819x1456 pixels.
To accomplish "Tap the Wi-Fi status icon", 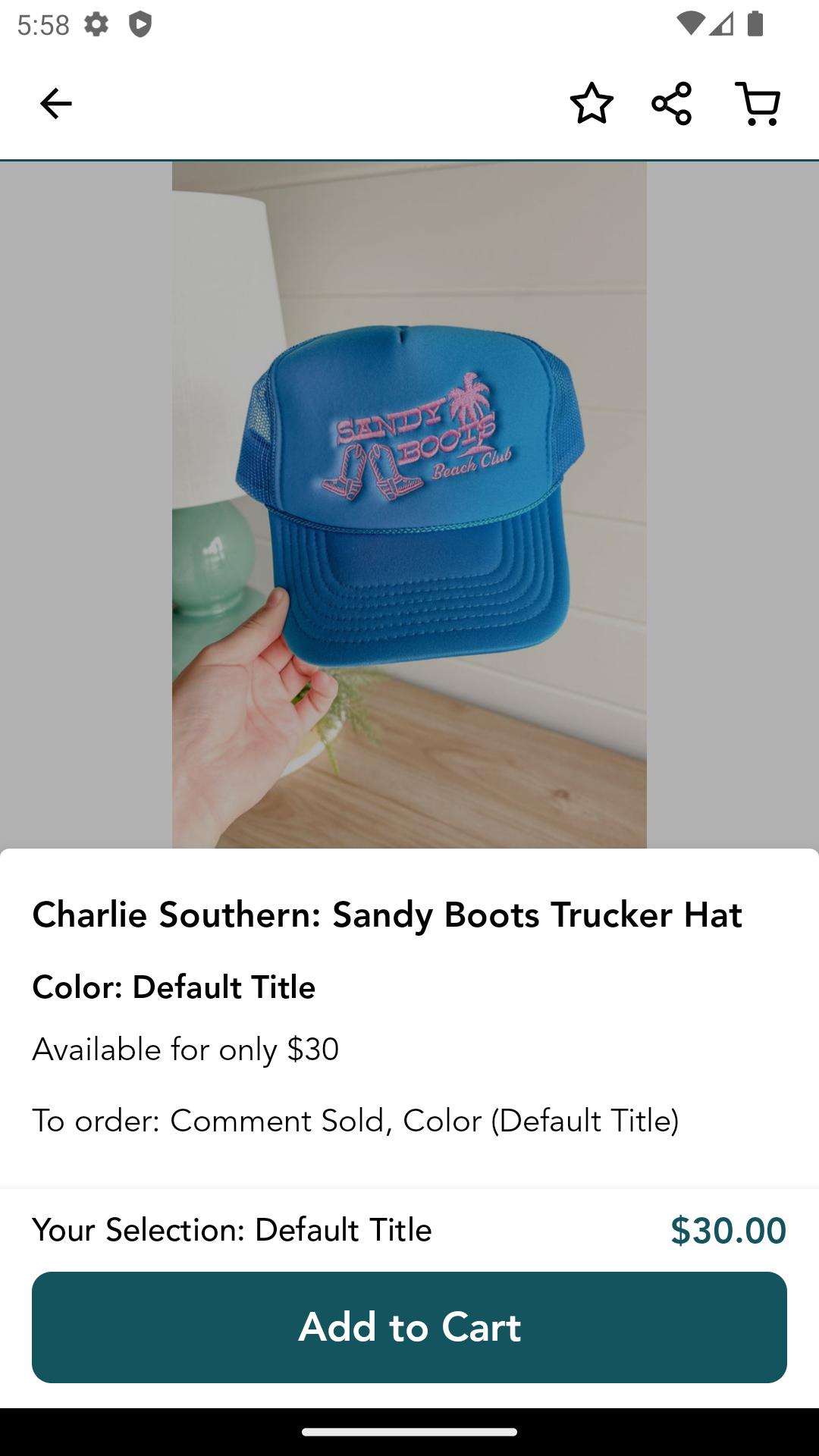I will 690,24.
